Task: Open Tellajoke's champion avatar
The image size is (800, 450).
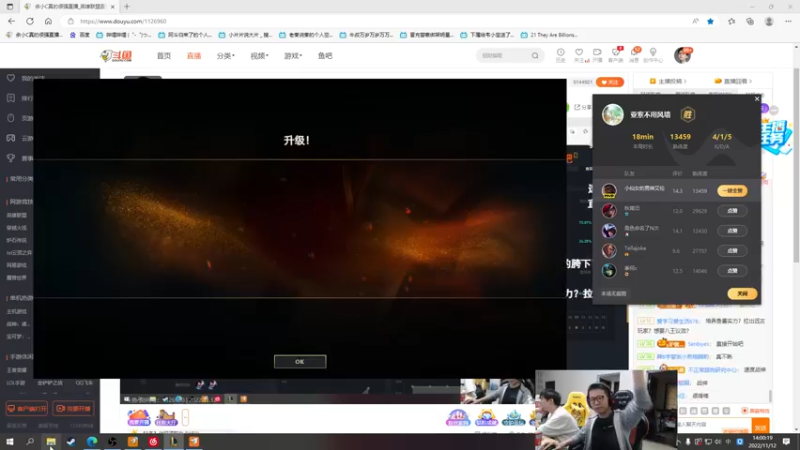Action: click(609, 251)
